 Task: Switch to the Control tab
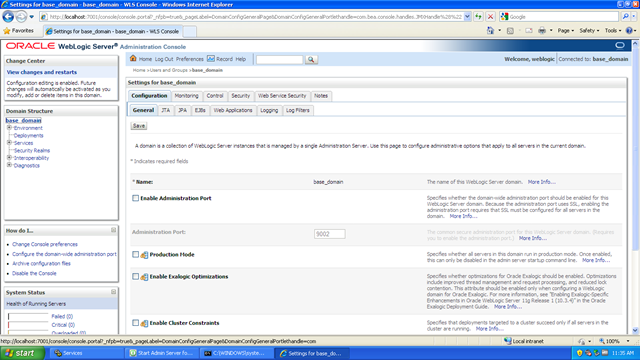[x=215, y=96]
